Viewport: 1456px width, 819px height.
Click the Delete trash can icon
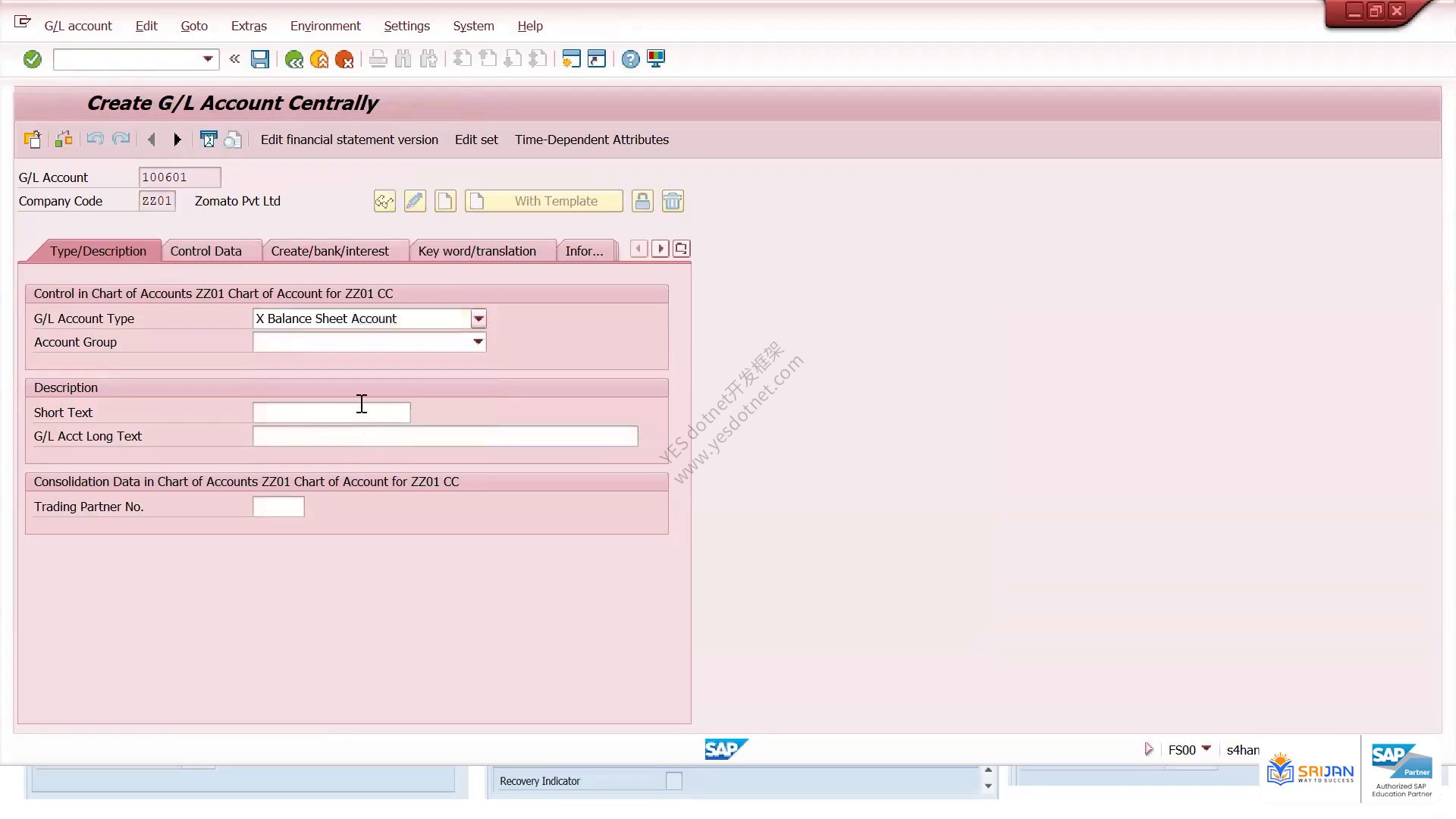coord(673,201)
